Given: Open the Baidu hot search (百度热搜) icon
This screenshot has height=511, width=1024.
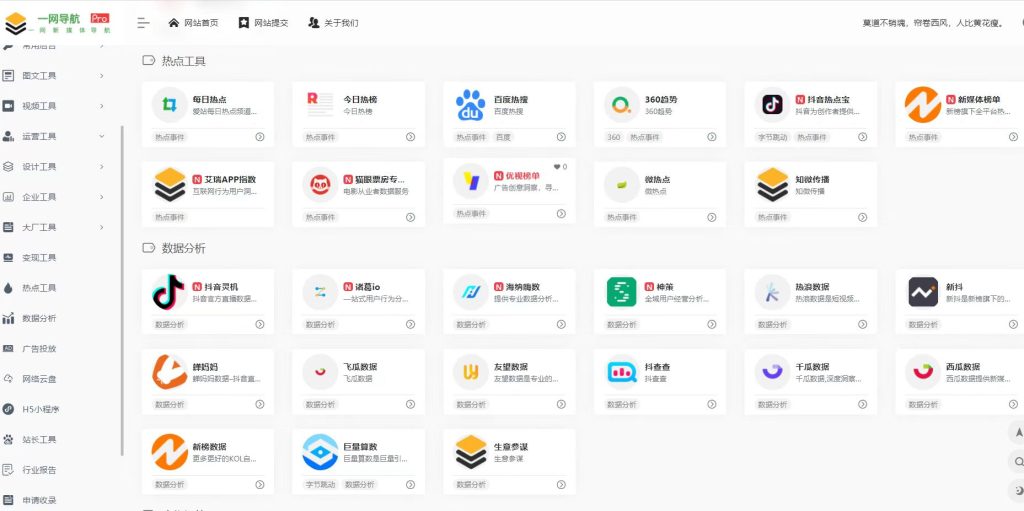Looking at the screenshot, I should (x=471, y=105).
